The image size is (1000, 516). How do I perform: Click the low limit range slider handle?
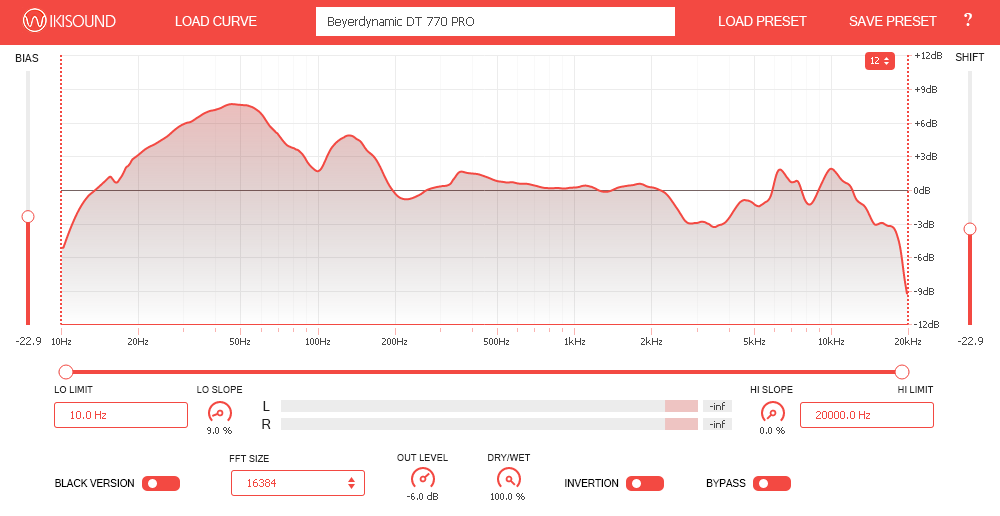tap(65, 372)
